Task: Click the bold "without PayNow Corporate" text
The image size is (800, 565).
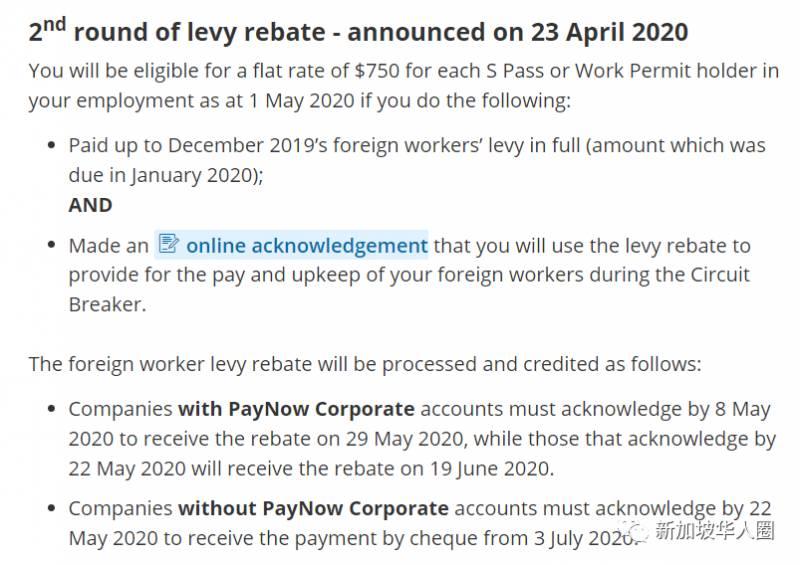Action: (x=313, y=509)
